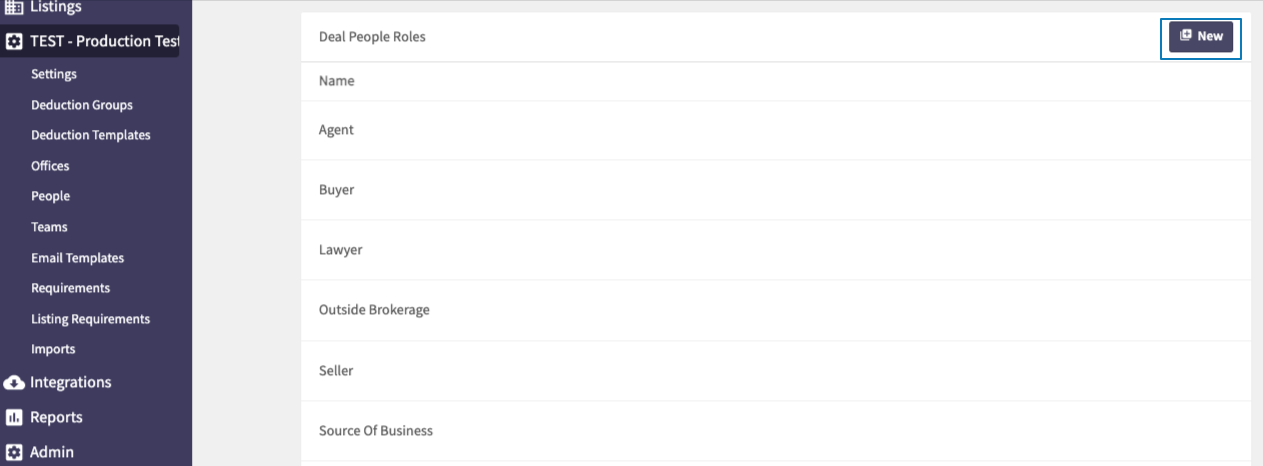
Task: Go to Deduction Templates
Action: (x=91, y=135)
